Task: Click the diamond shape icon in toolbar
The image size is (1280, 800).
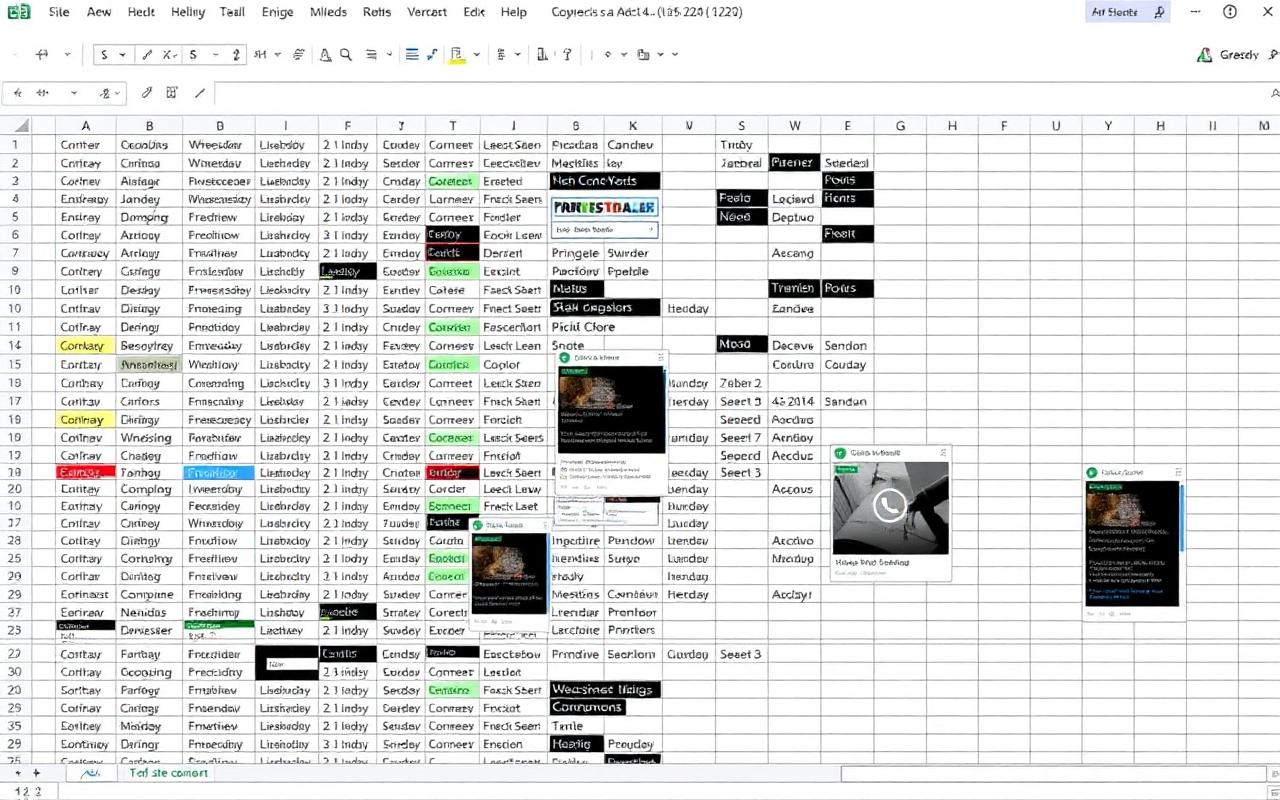Action: pyautogui.click(x=607, y=55)
